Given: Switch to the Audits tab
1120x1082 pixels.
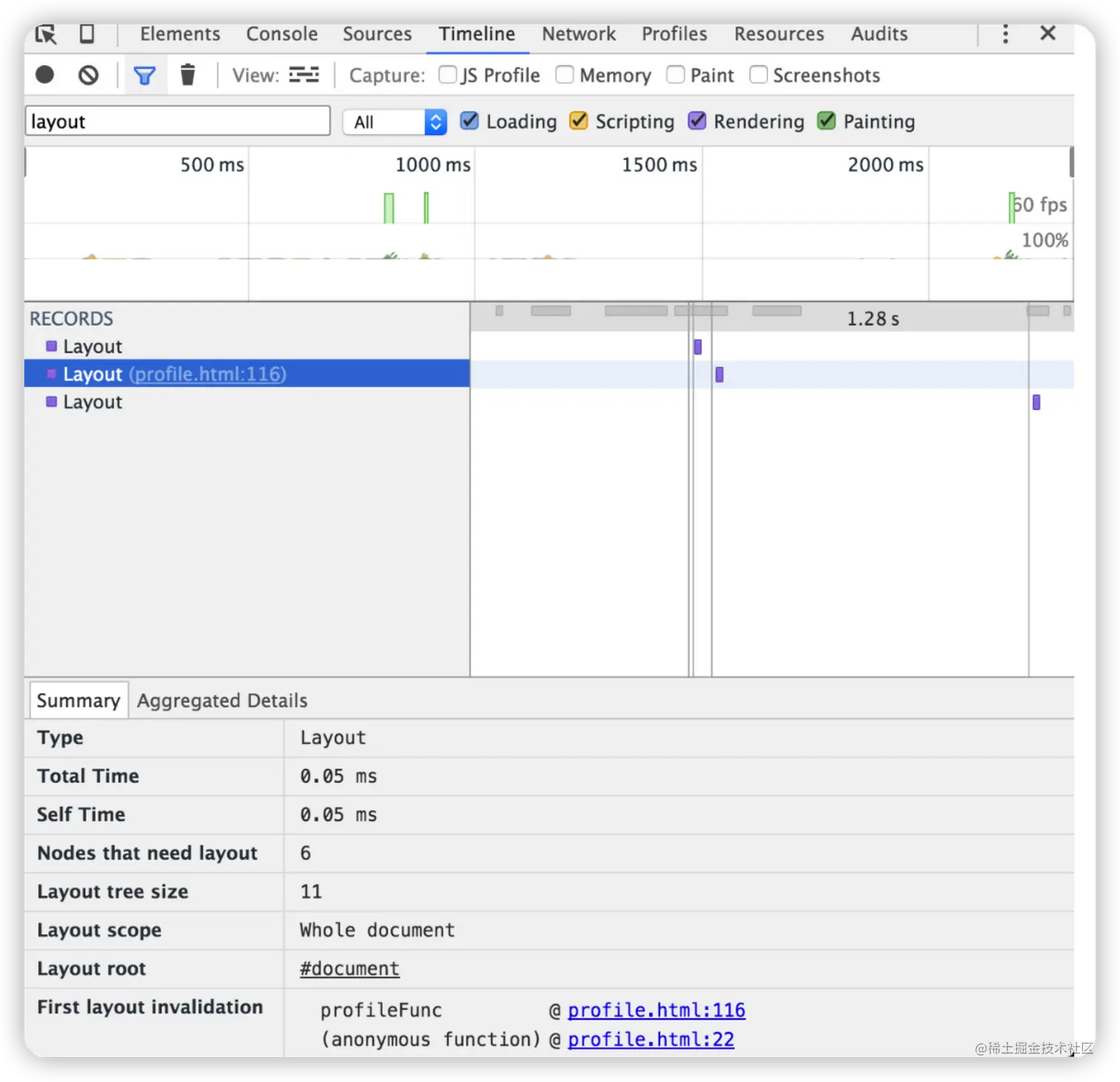Looking at the screenshot, I should pyautogui.click(x=879, y=34).
